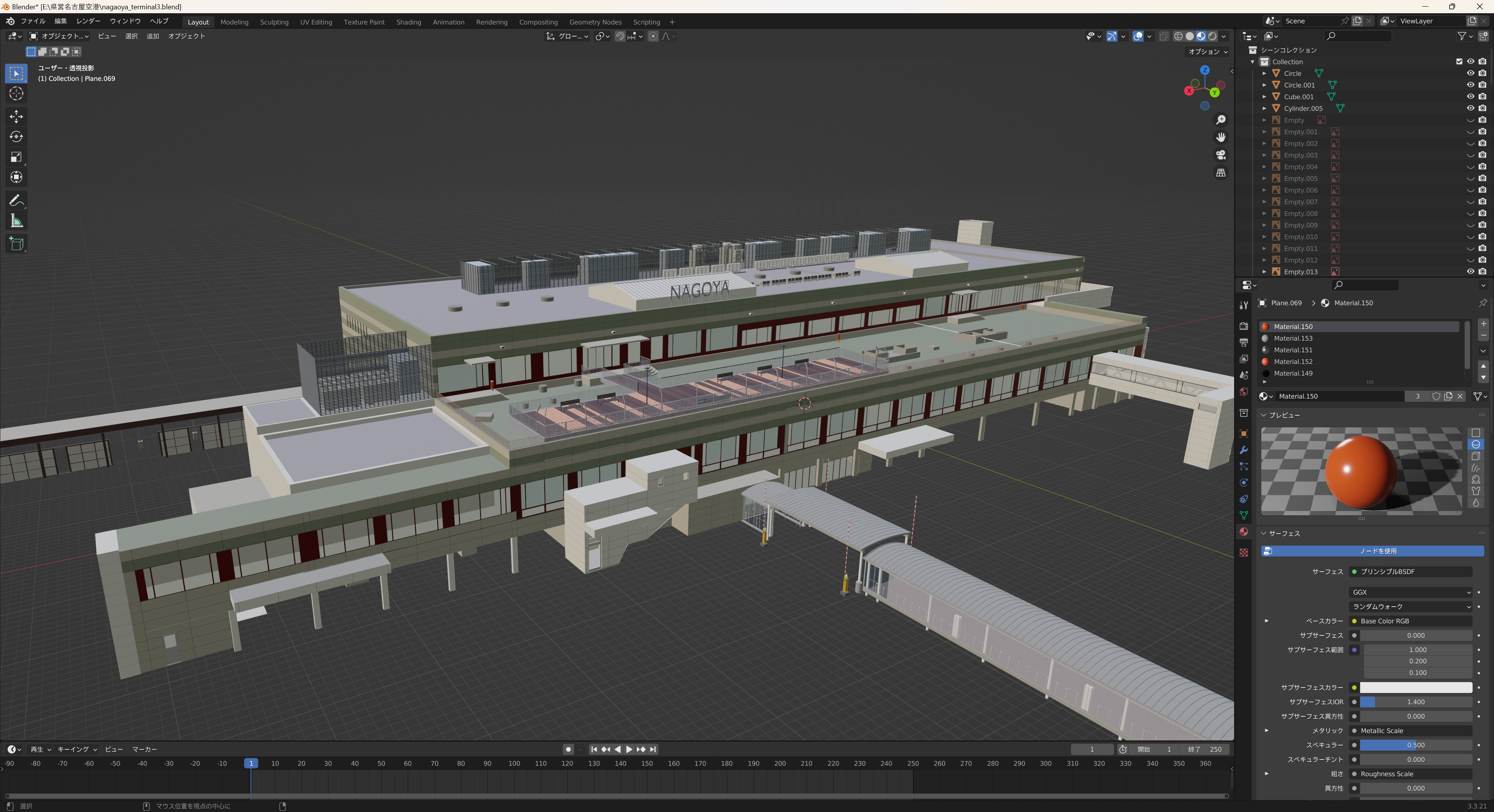Toggle snapping magnet button

(619, 36)
